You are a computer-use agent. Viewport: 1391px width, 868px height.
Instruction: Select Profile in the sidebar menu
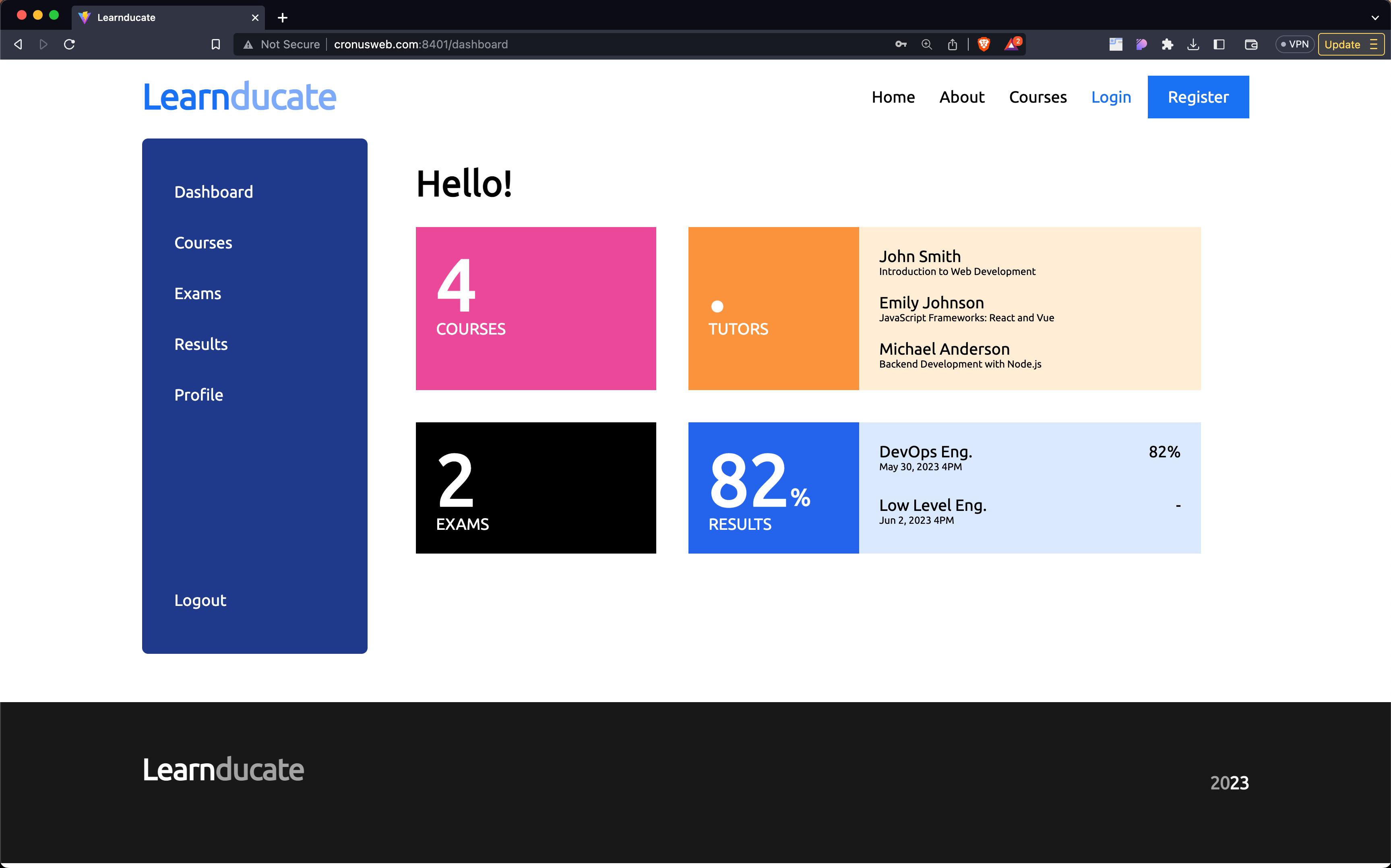(198, 395)
